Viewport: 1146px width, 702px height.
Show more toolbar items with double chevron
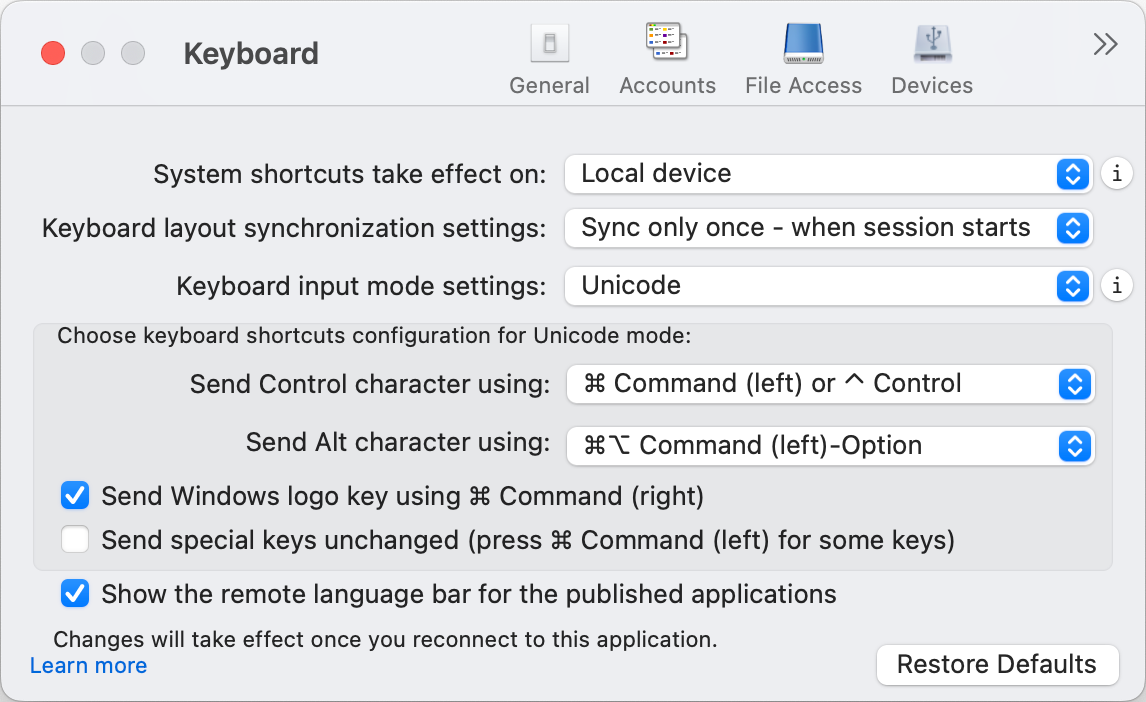(x=1105, y=44)
